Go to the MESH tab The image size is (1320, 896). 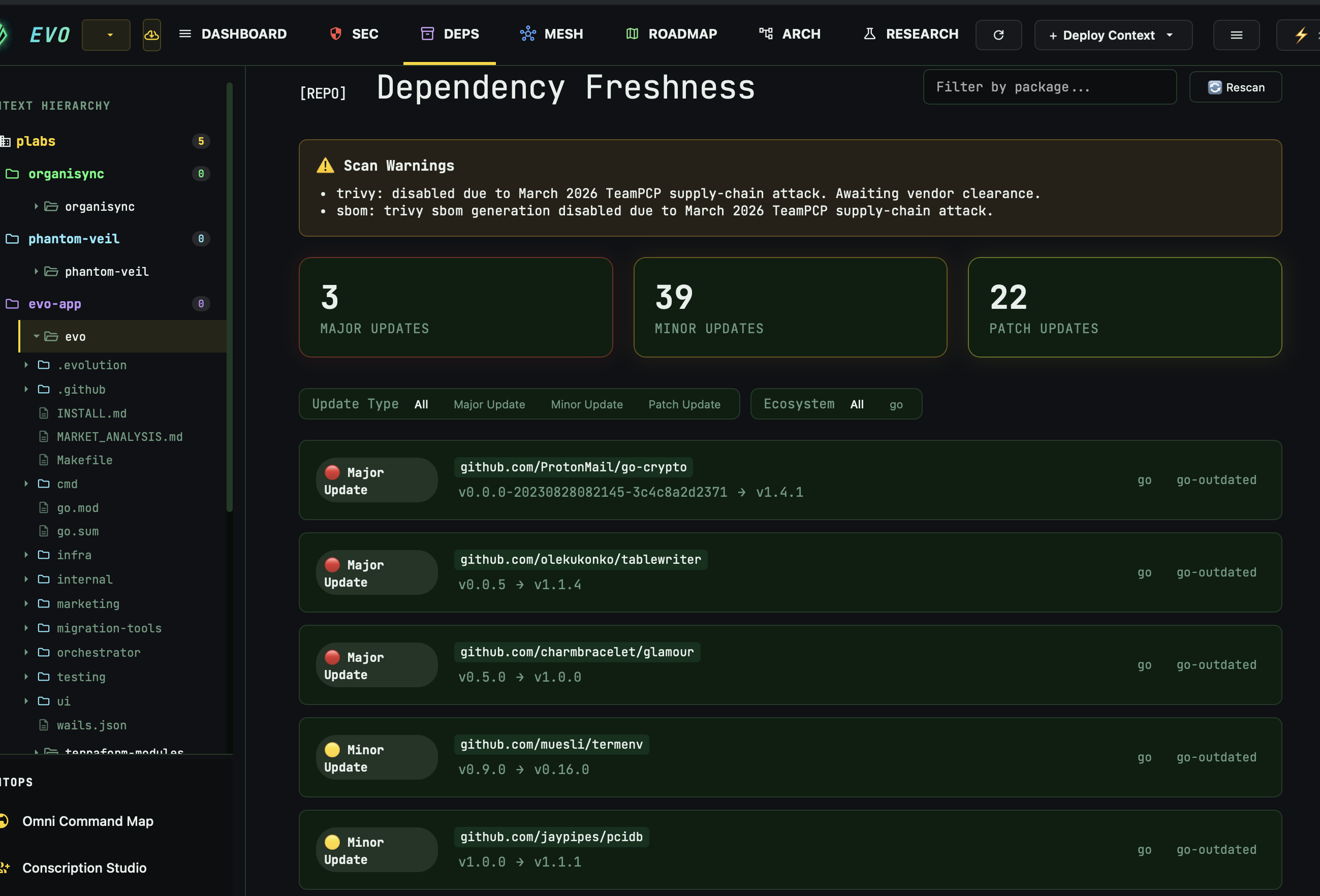pyautogui.click(x=551, y=34)
